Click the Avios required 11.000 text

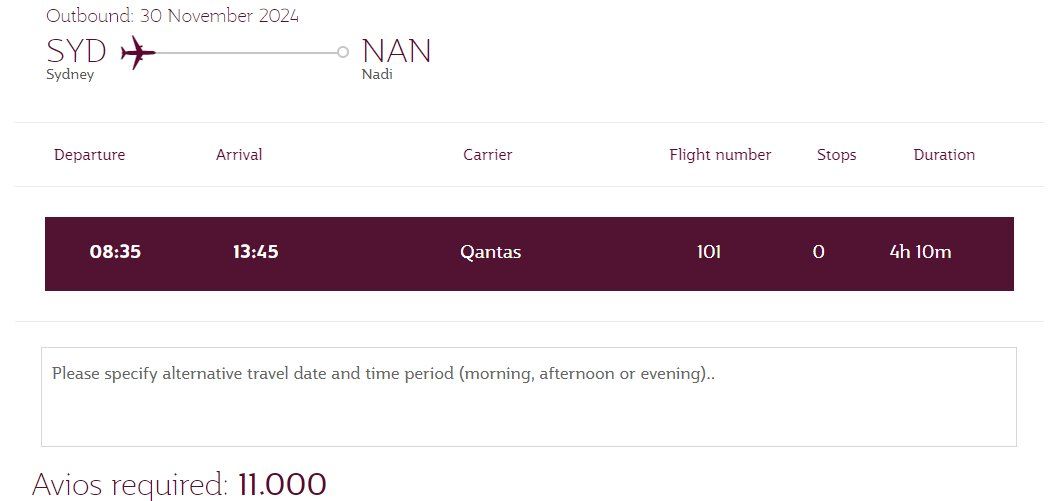coord(179,484)
